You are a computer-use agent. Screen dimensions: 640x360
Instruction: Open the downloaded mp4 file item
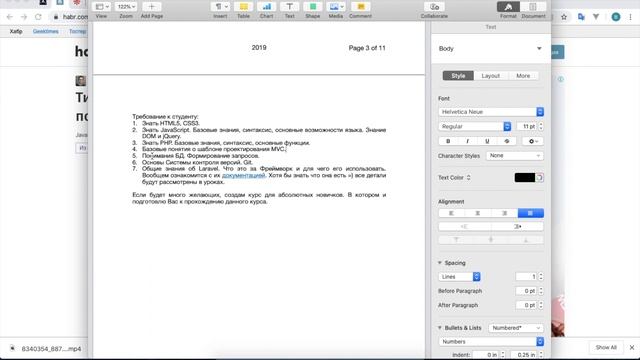tap(46, 349)
